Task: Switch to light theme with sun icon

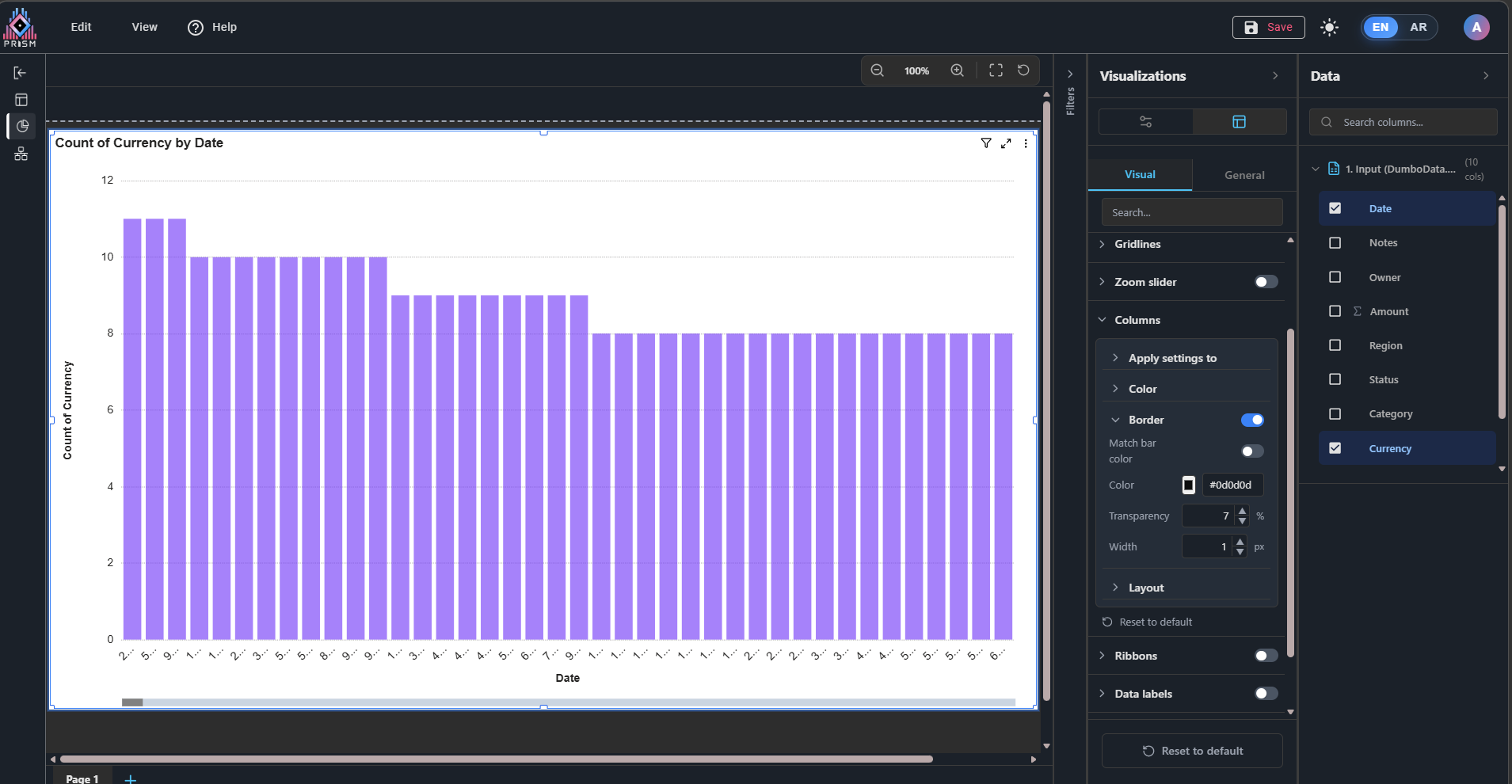Action: click(1329, 27)
